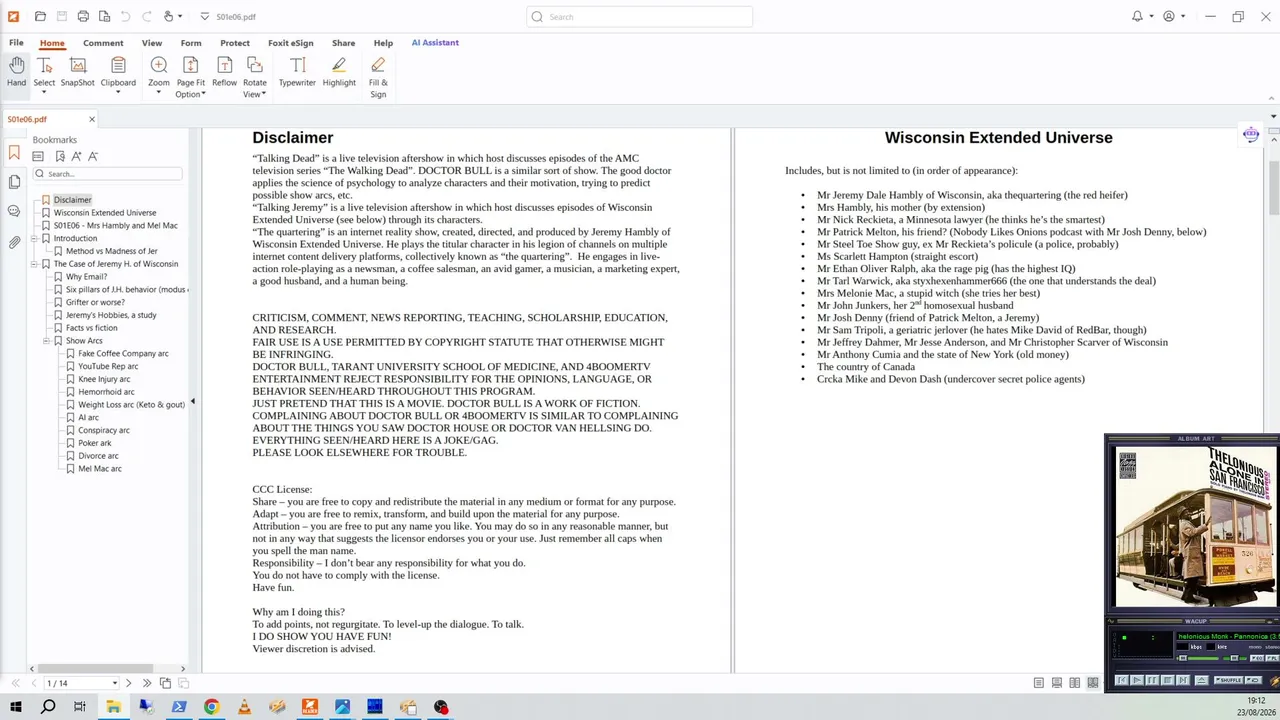The image size is (1280, 720).
Task: Click the Redo arrow
Action: point(147,16)
